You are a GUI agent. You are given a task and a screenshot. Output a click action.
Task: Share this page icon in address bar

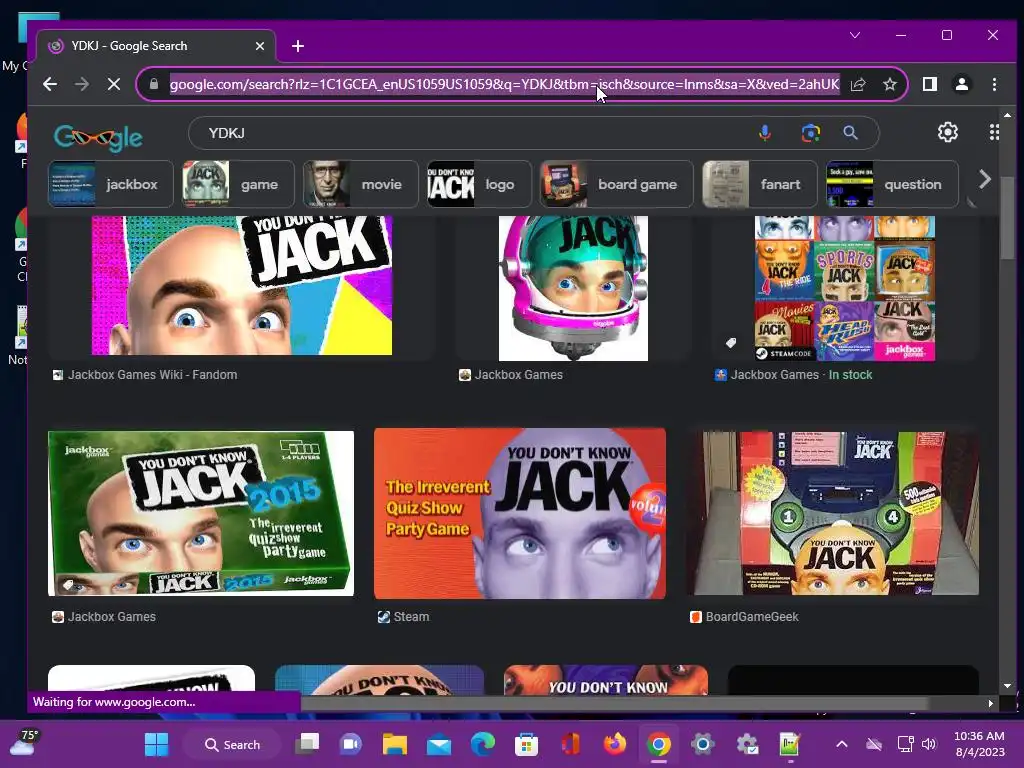pyautogui.click(x=858, y=84)
